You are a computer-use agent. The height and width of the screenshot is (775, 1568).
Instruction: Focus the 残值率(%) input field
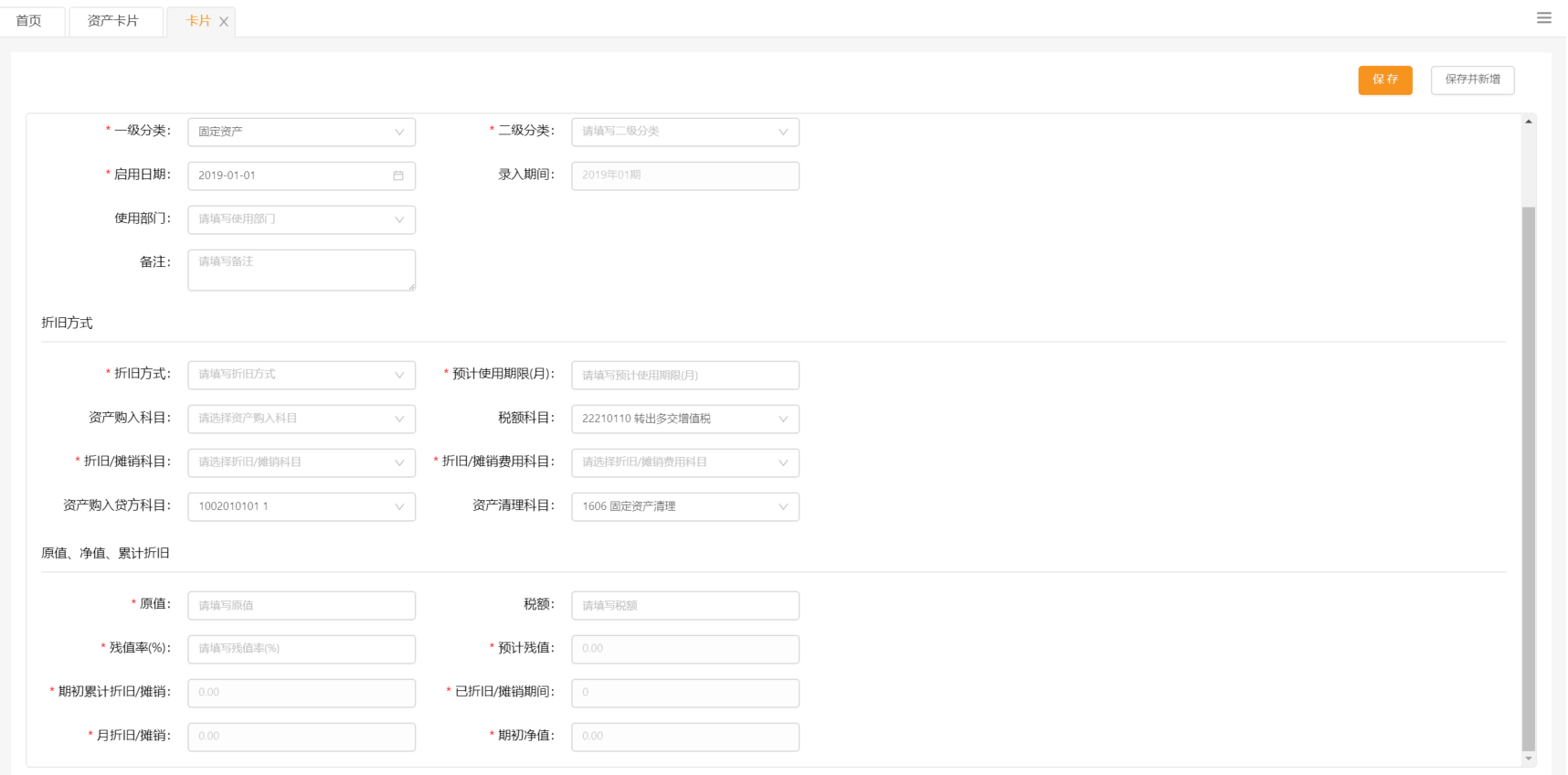click(302, 649)
